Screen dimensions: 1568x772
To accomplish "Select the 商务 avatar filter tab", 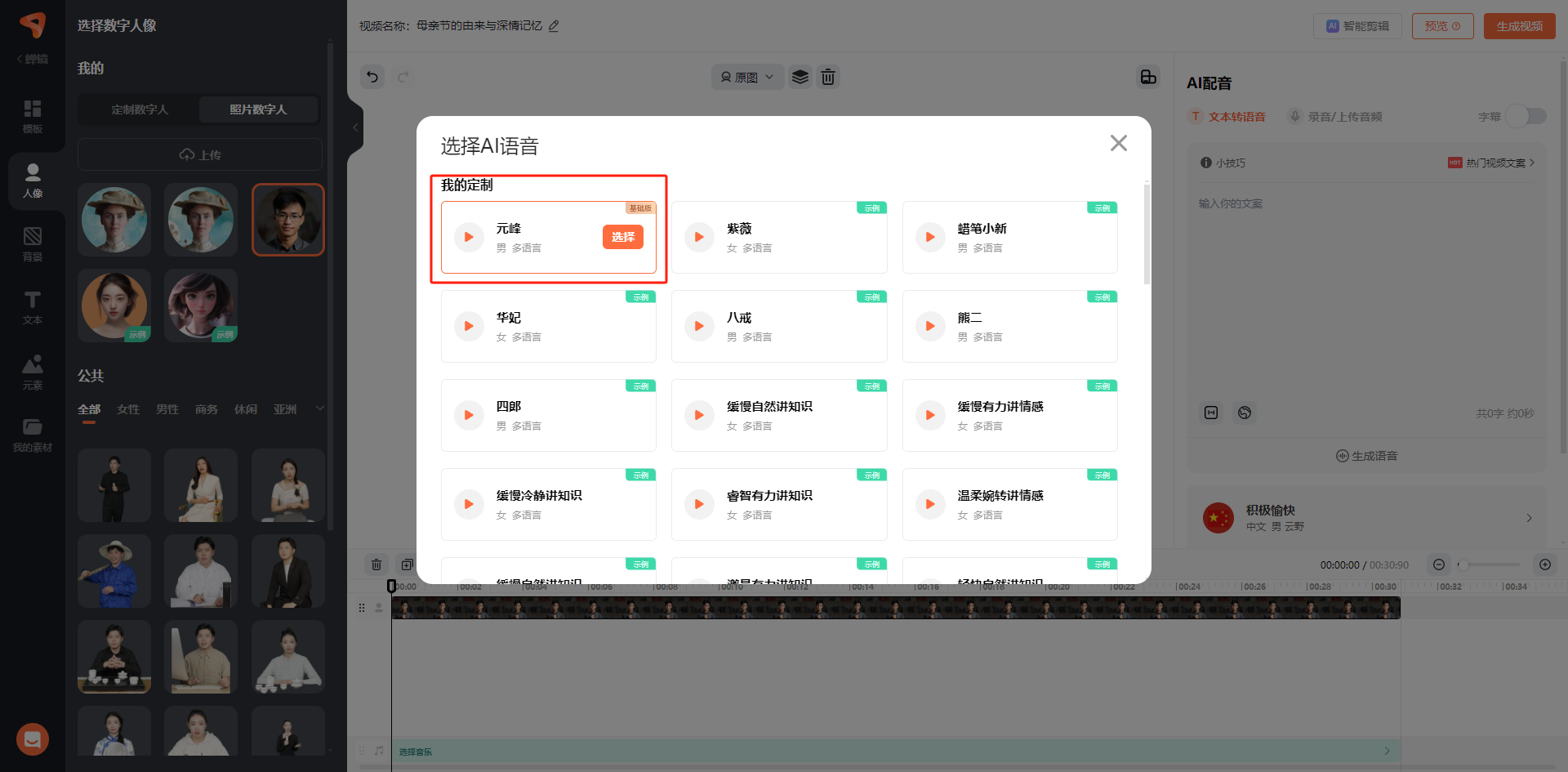I will tap(207, 409).
